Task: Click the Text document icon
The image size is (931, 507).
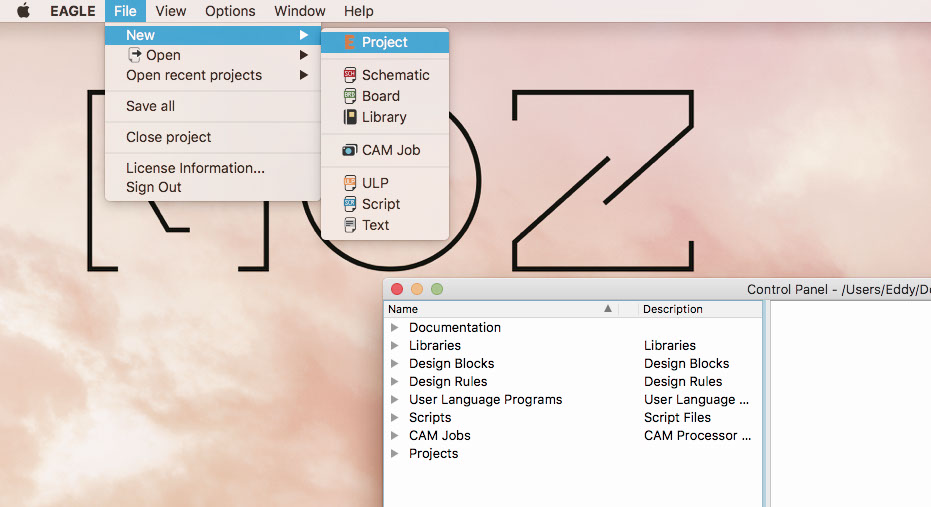Action: point(350,225)
